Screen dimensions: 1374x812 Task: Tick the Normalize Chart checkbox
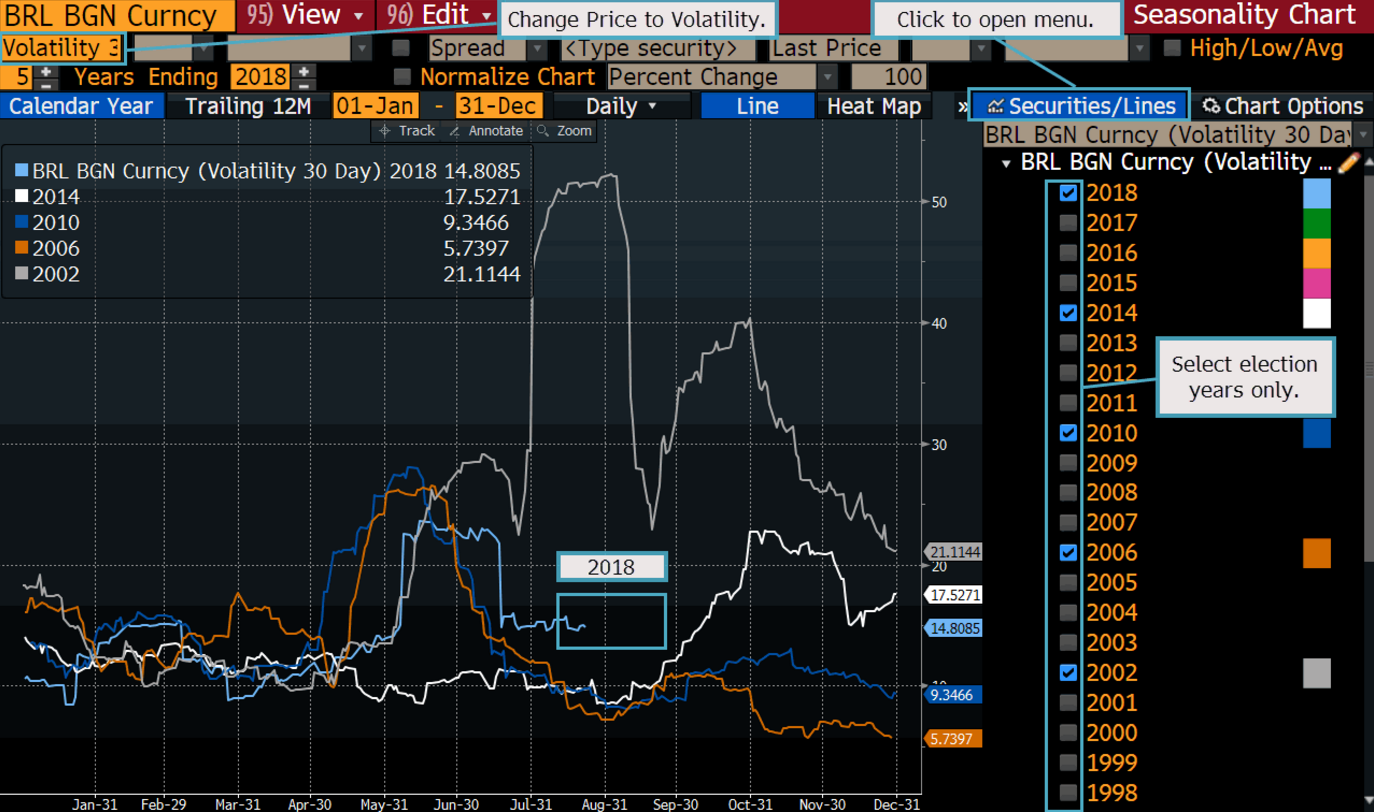[x=402, y=77]
